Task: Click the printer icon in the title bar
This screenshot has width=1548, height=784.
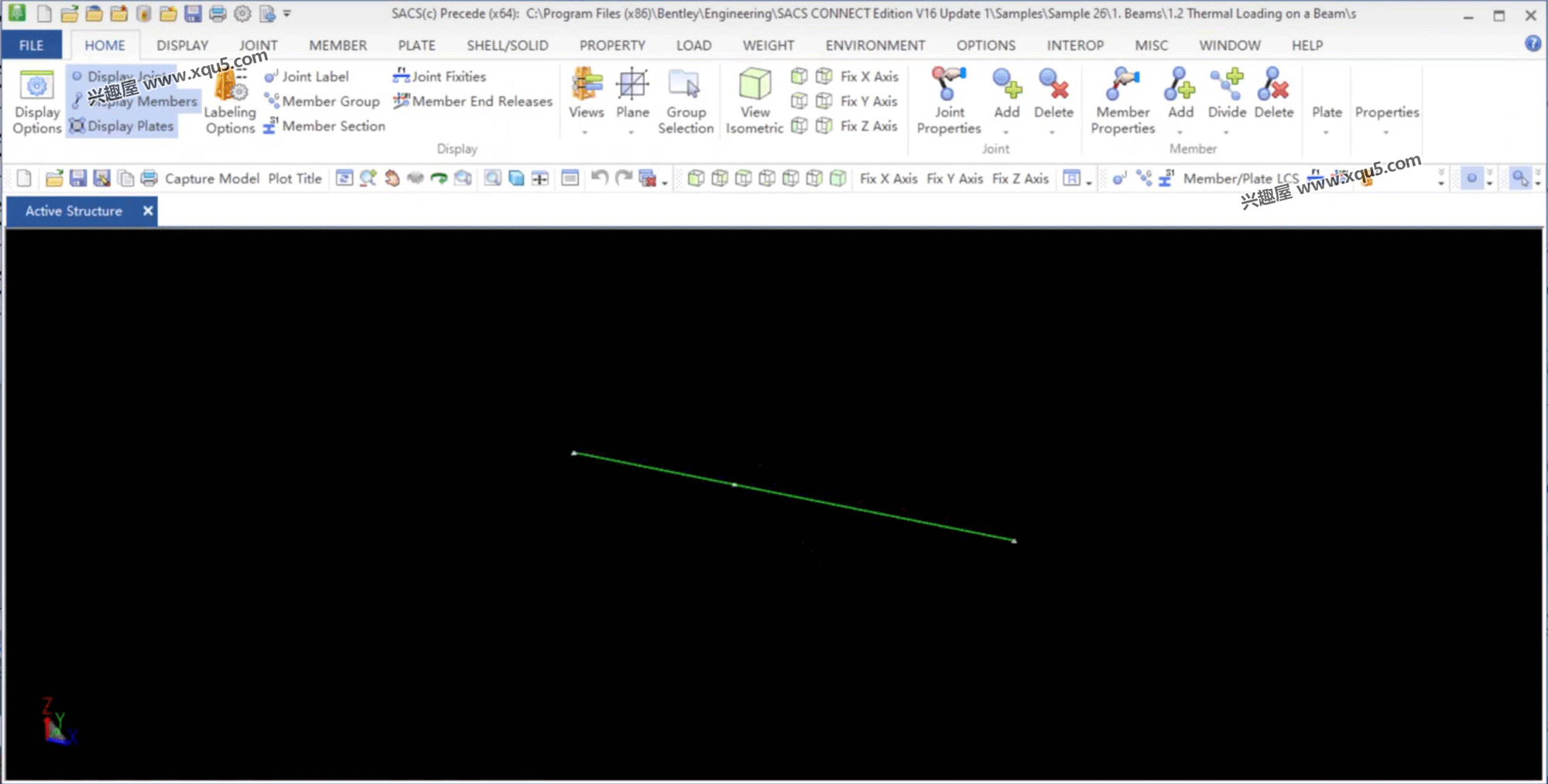Action: pyautogui.click(x=217, y=13)
